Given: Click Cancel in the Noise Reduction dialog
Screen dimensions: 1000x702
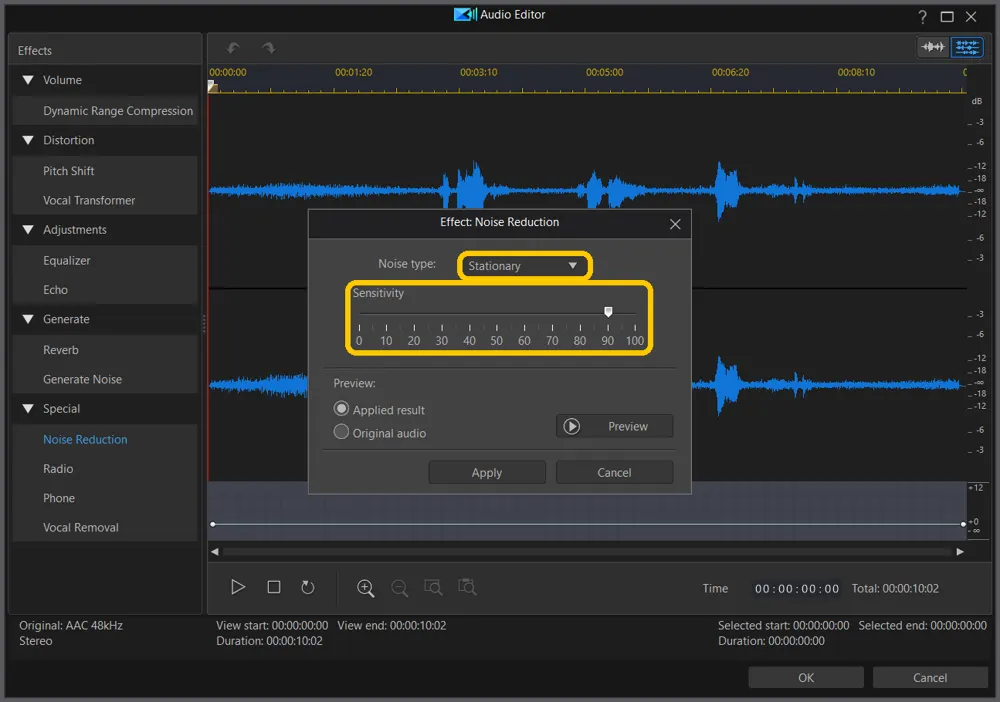Looking at the screenshot, I should (x=614, y=472).
